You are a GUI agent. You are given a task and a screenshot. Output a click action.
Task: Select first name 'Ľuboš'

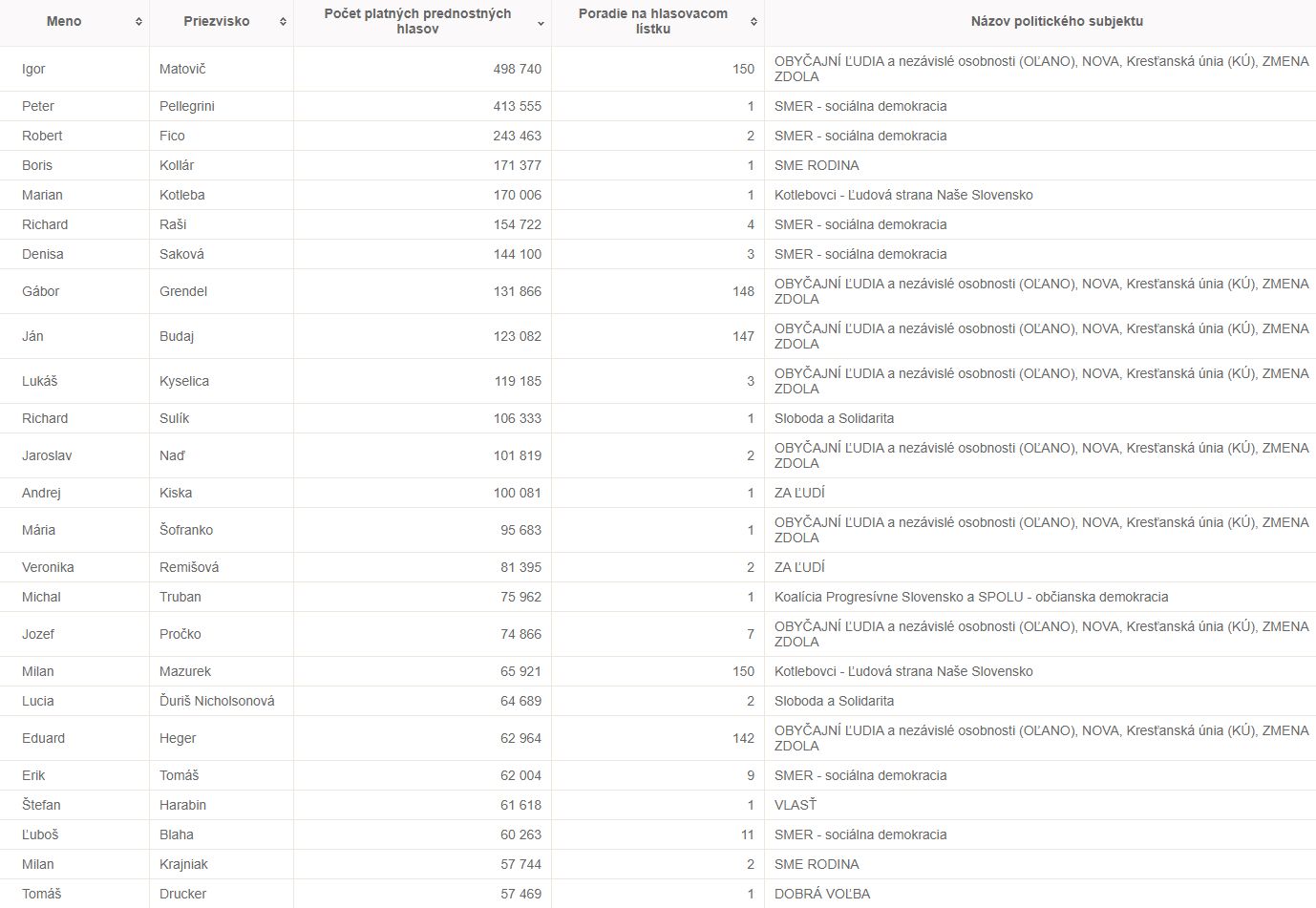40,834
